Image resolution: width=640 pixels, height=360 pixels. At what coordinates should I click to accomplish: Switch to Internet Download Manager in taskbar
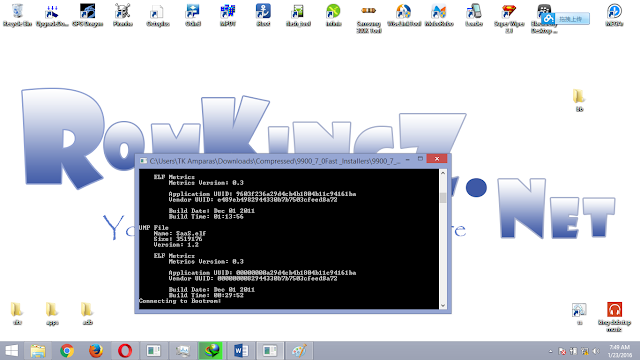click(x=211, y=351)
